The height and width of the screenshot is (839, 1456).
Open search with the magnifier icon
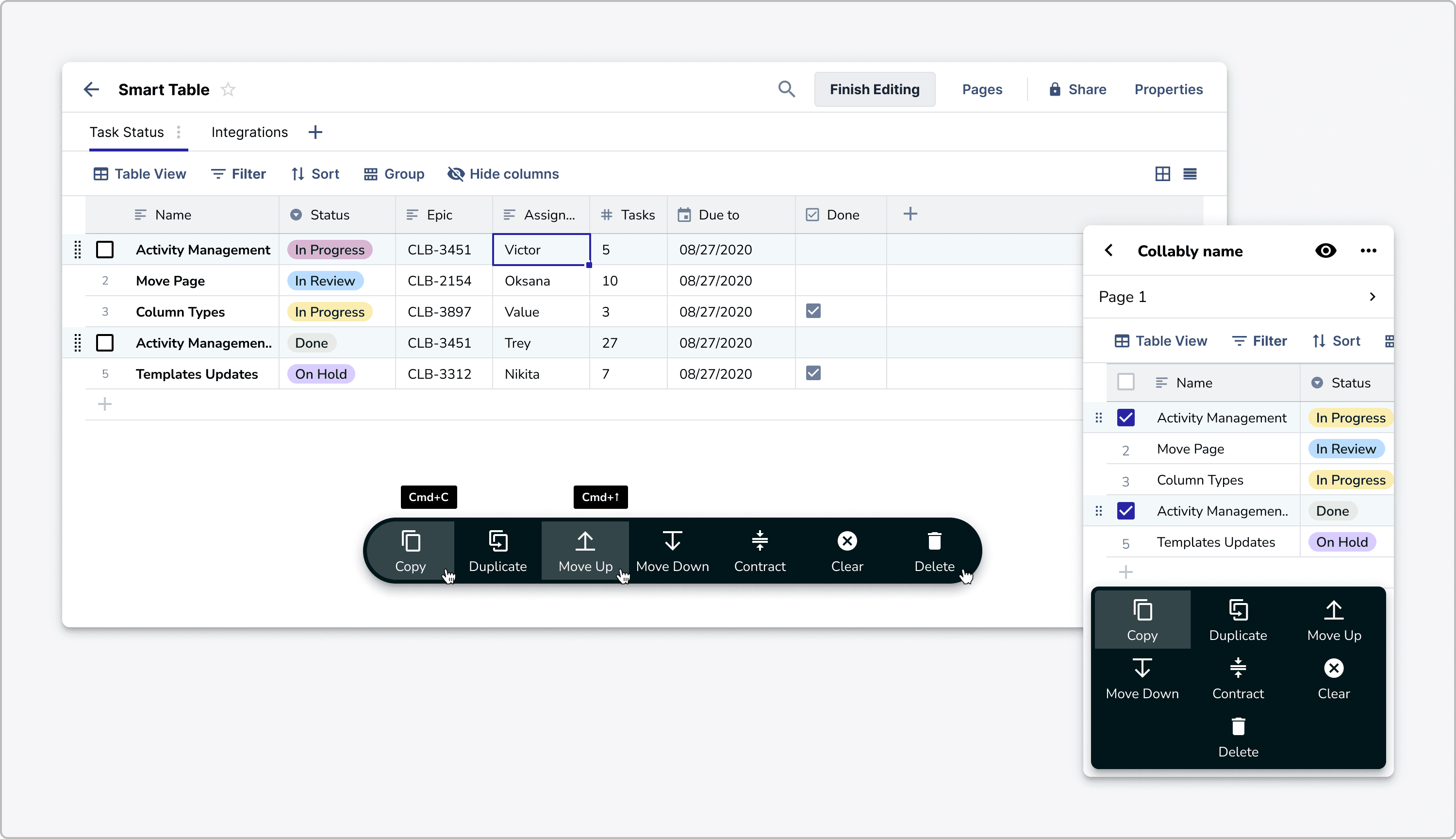tap(786, 89)
